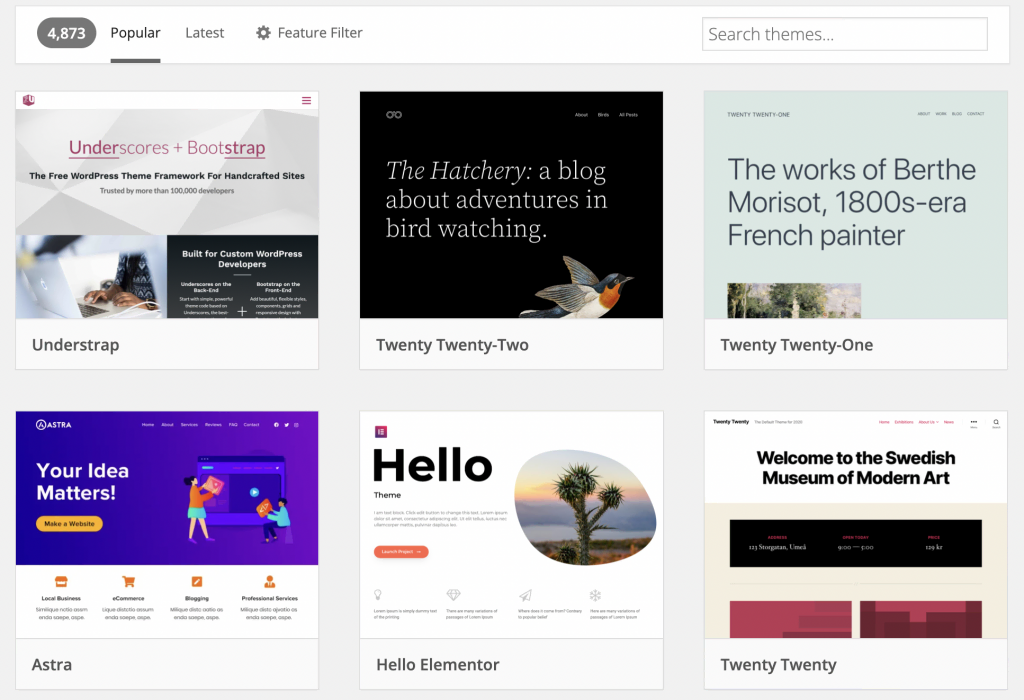Click the search icon in Twenty Twenty preview

click(x=996, y=423)
